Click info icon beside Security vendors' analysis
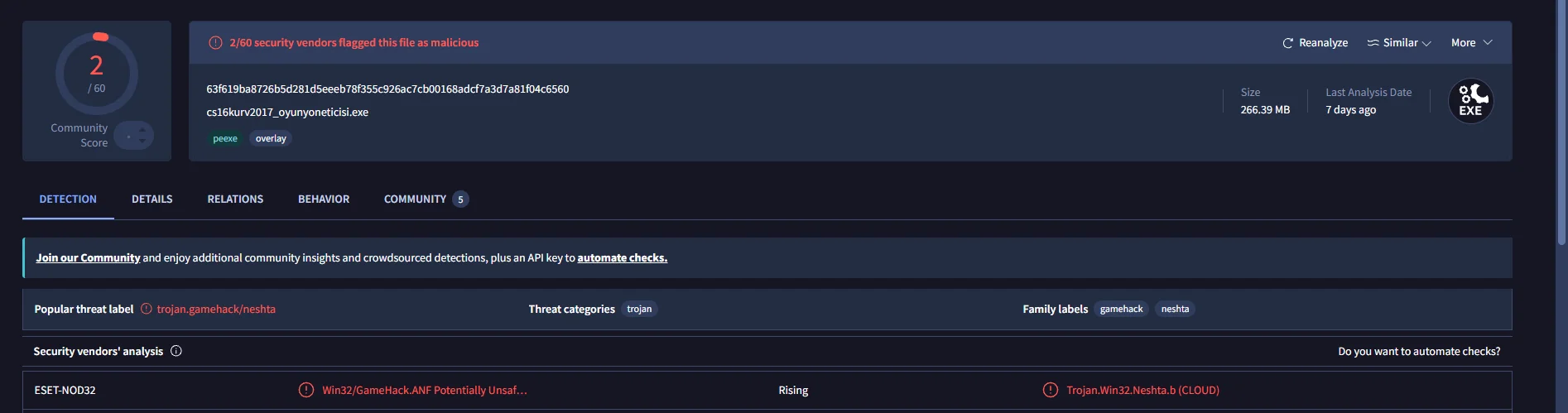The height and width of the screenshot is (413, 1568). (176, 351)
